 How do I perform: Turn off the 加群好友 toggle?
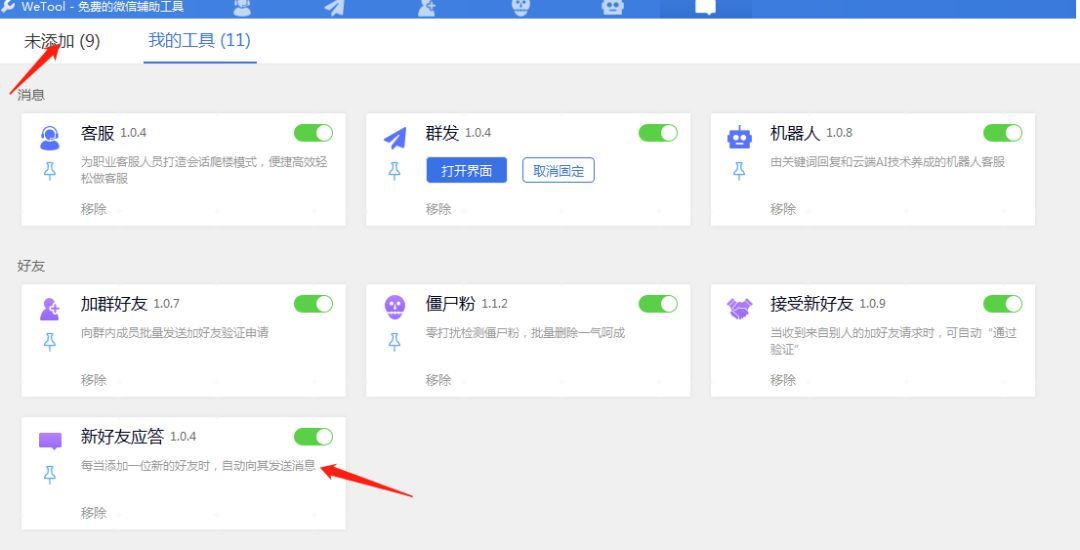[x=313, y=304]
